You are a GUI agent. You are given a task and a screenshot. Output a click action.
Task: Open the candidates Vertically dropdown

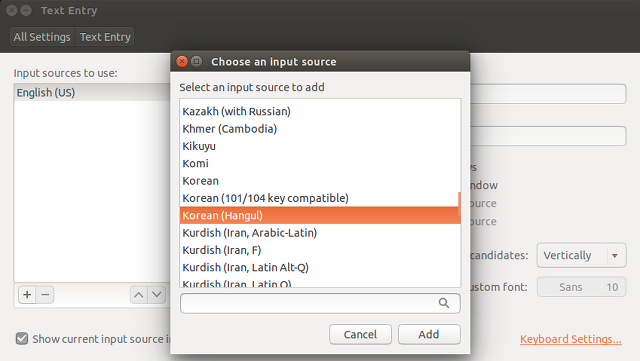(581, 256)
